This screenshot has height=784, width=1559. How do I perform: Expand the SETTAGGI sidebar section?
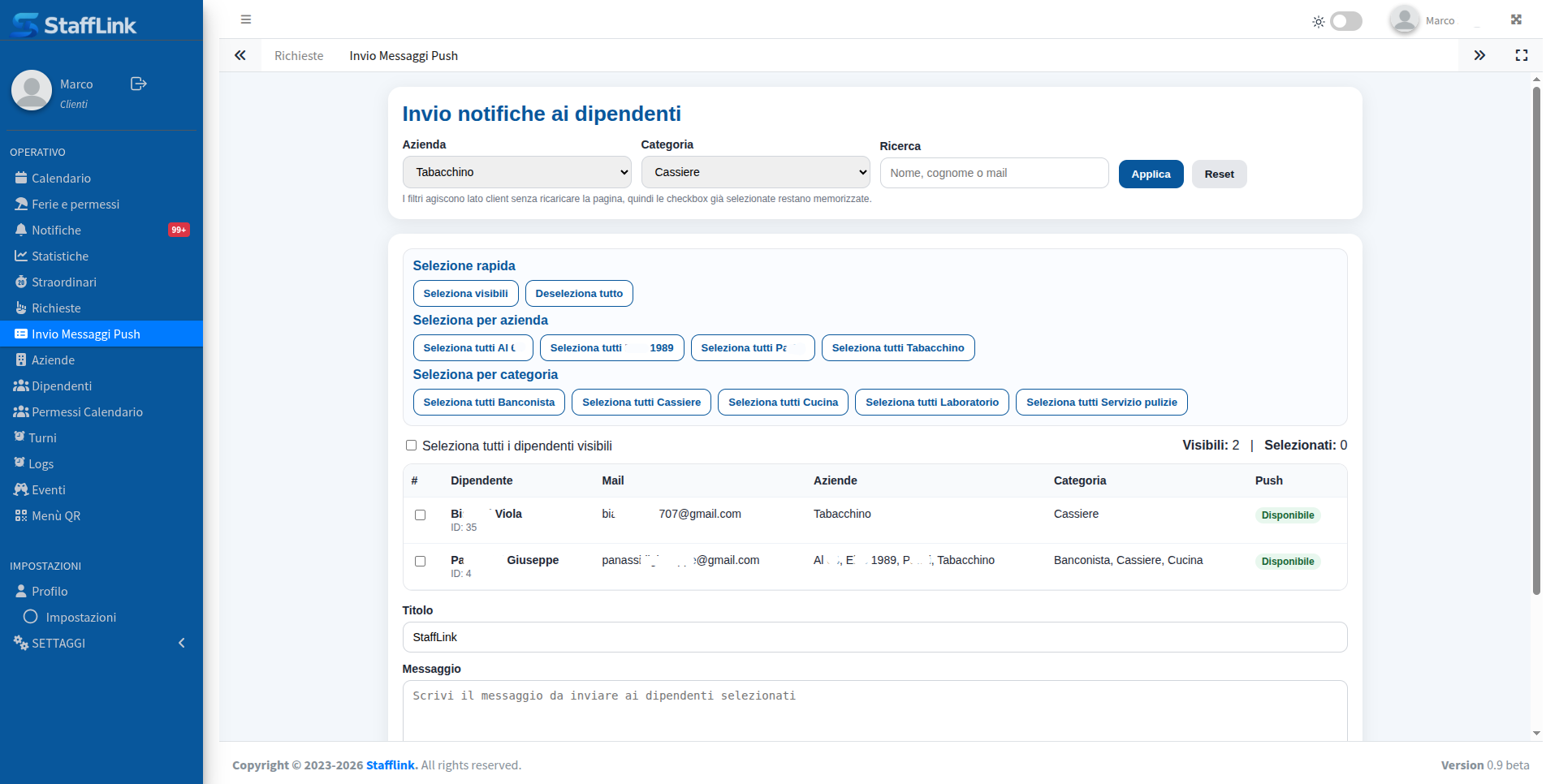(x=101, y=643)
